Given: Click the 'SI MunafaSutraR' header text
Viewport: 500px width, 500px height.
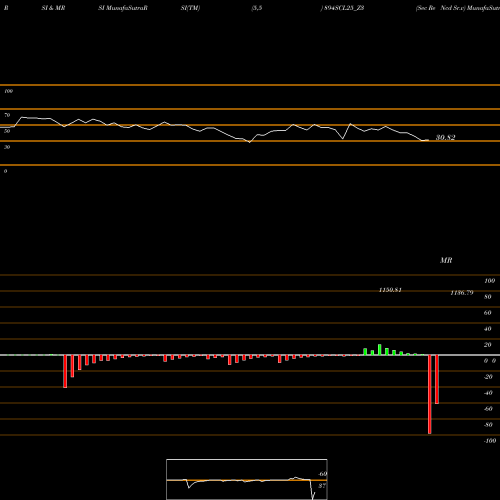Looking at the screenshot, I should [123, 8].
